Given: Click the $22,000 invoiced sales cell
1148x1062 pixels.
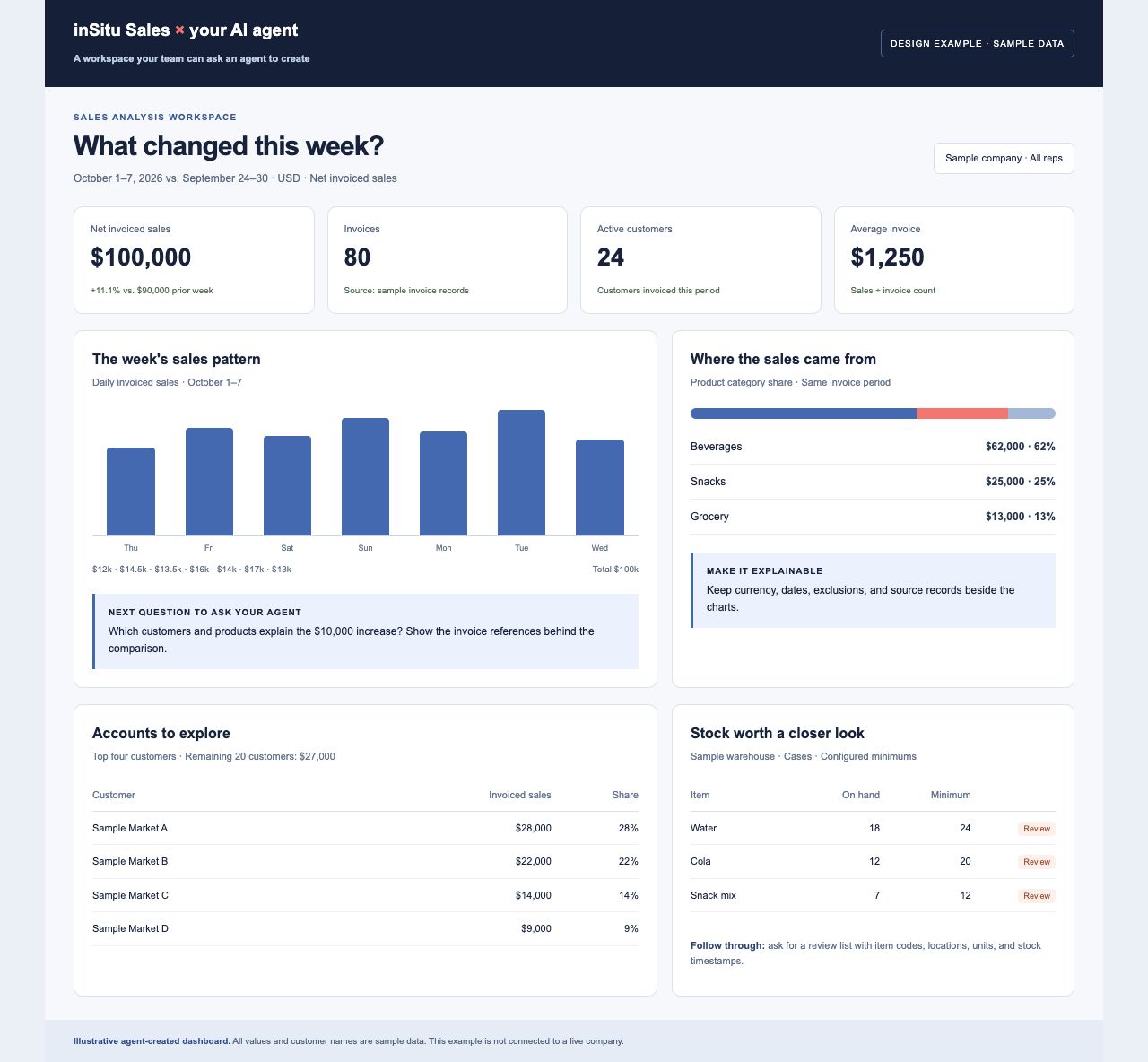Looking at the screenshot, I should pos(534,861).
